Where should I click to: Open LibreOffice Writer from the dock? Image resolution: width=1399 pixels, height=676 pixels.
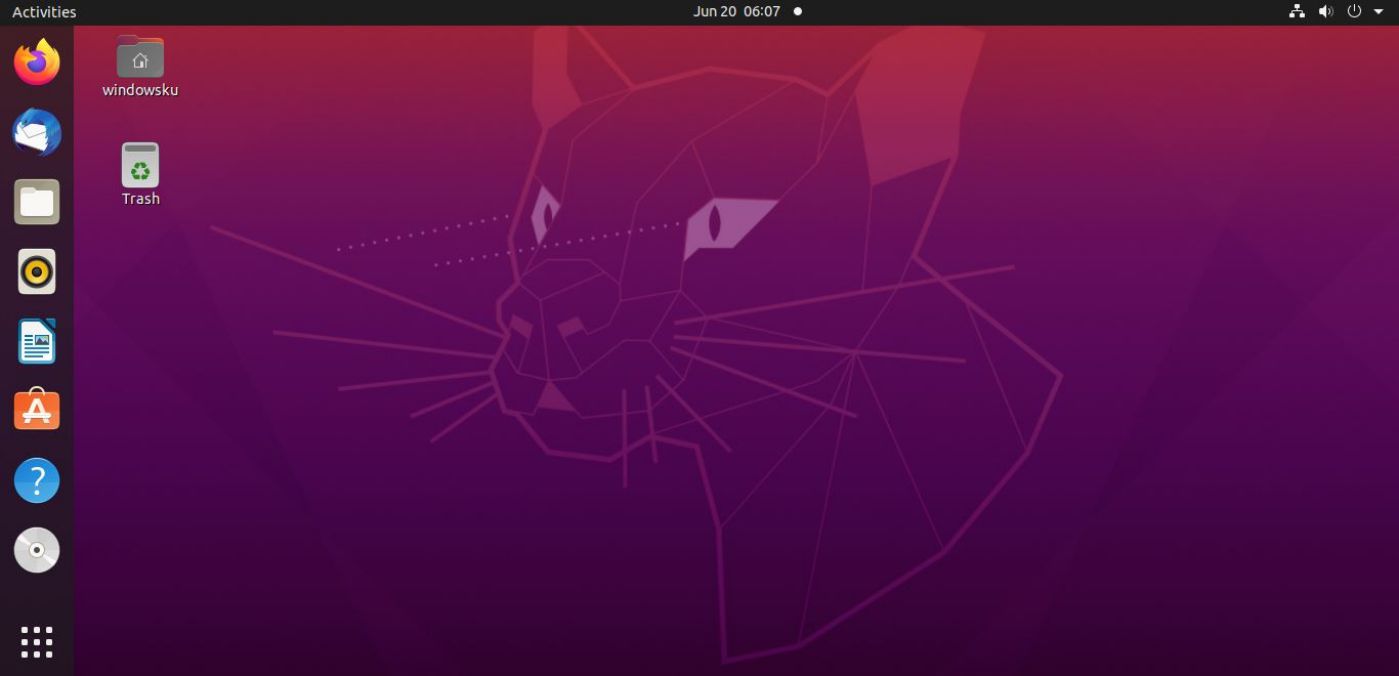pyautogui.click(x=37, y=341)
